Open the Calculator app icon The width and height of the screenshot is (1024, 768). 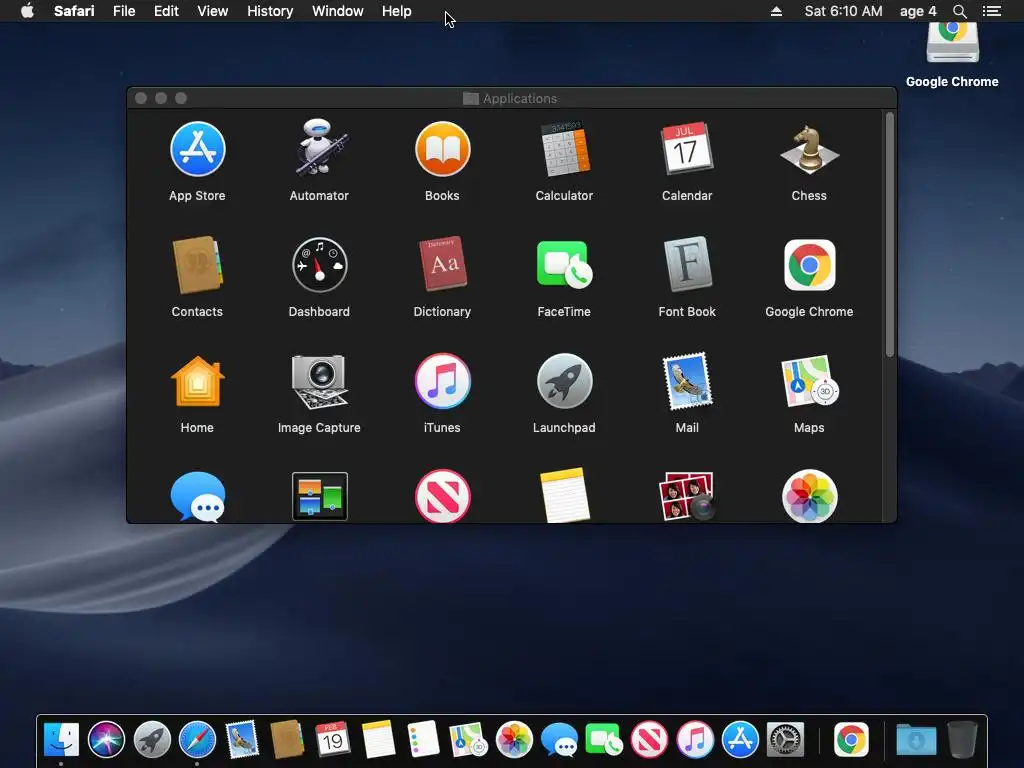coord(565,149)
